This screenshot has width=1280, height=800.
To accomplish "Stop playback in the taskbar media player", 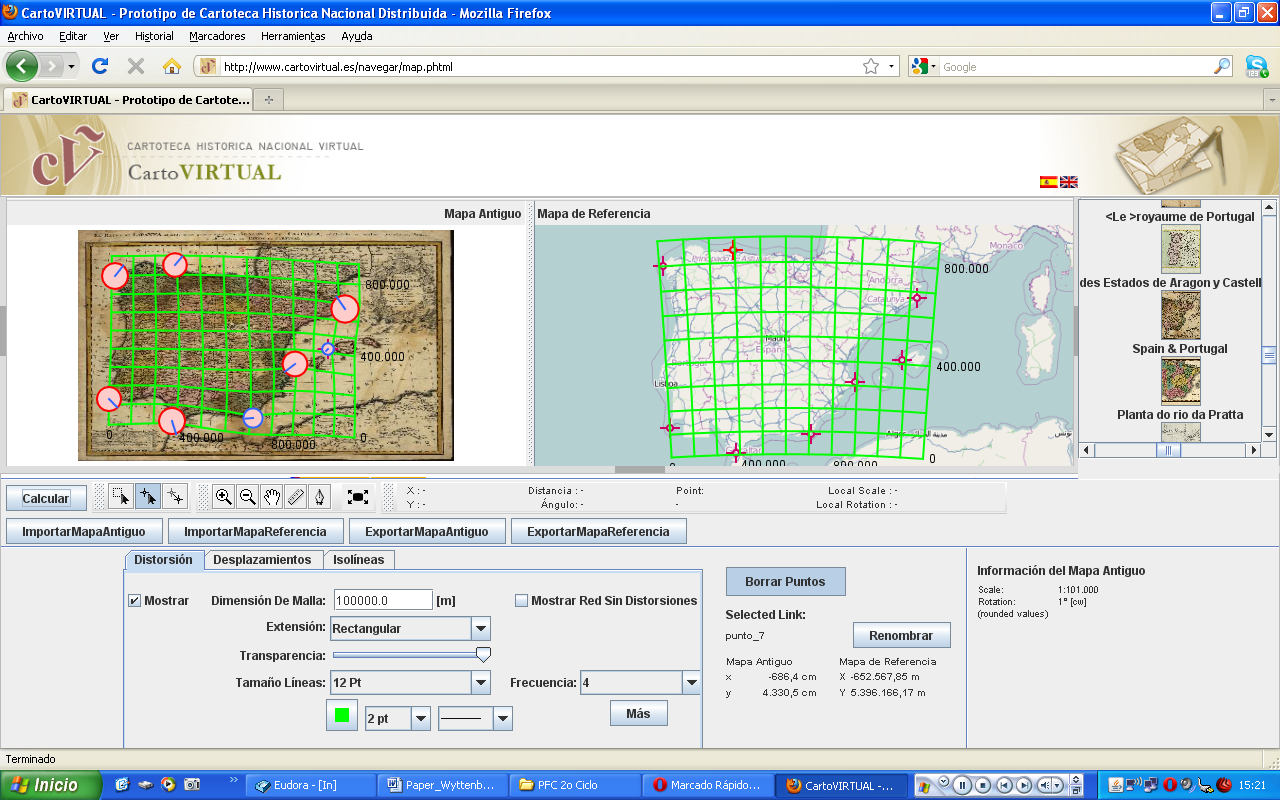I will coord(983,785).
